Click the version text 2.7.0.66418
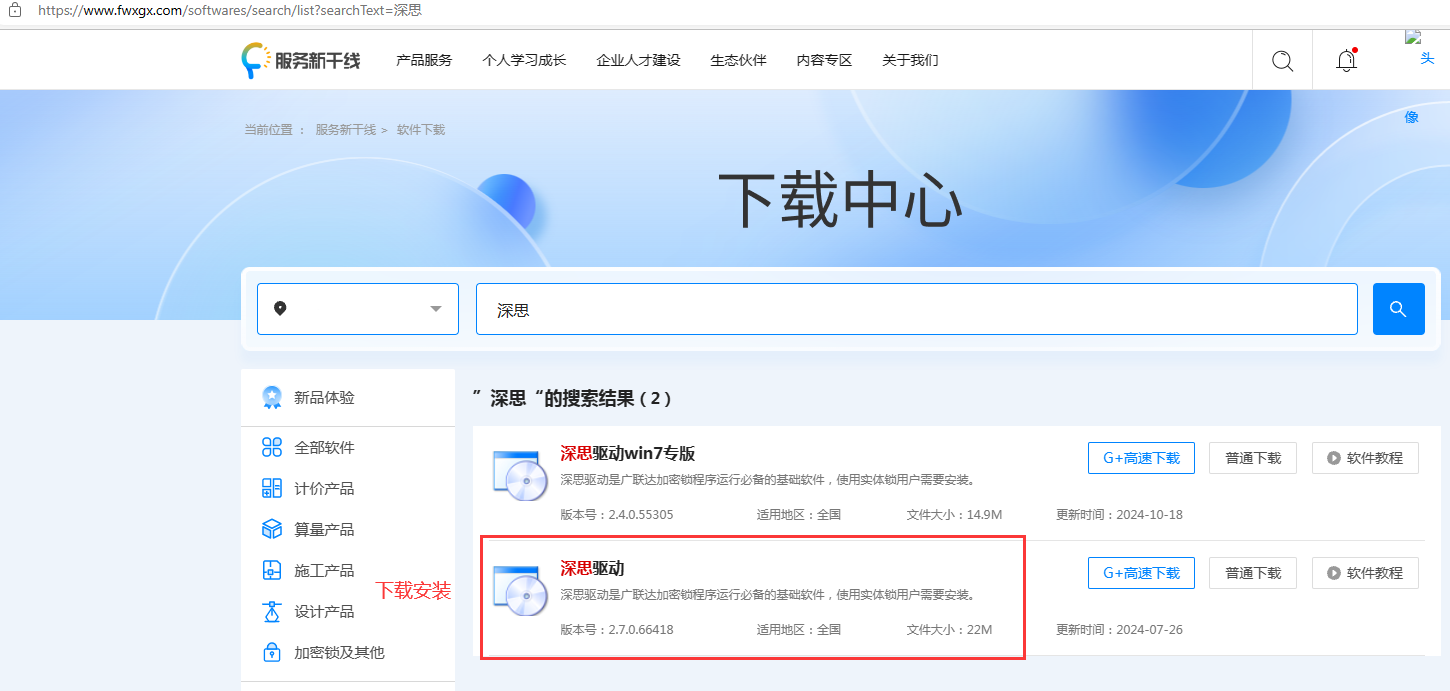Viewport: 1450px width, 691px height. 616,630
